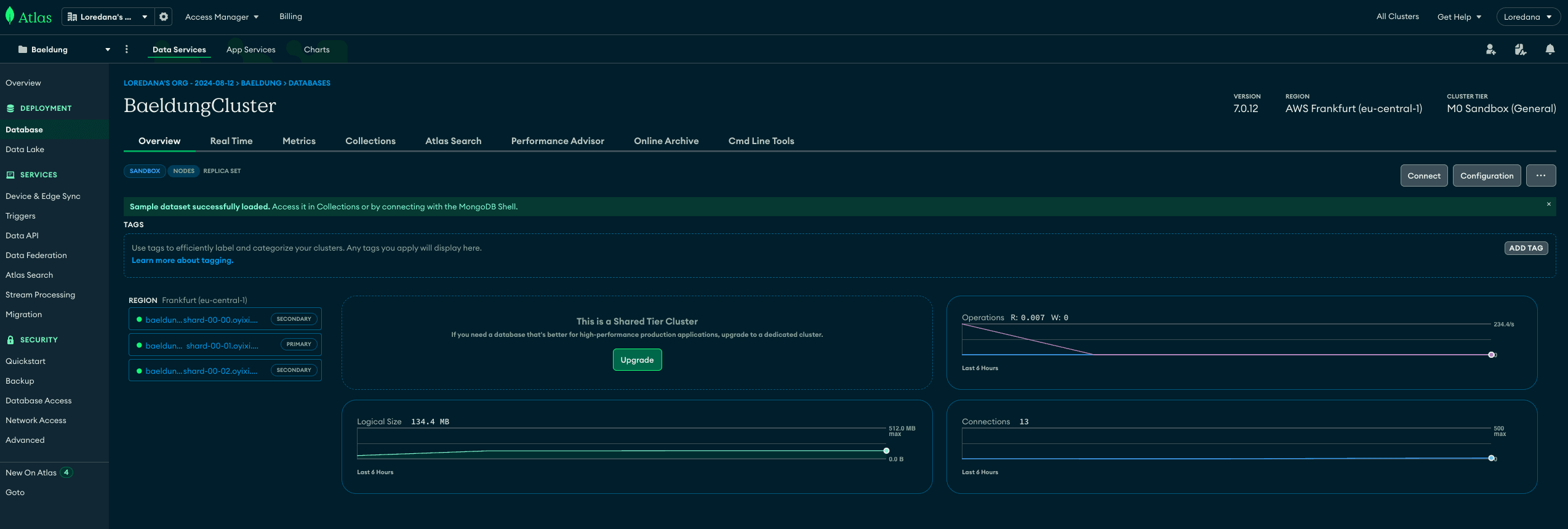Open the Collections tab
Screen dimensions: 1568x529
click(370, 141)
